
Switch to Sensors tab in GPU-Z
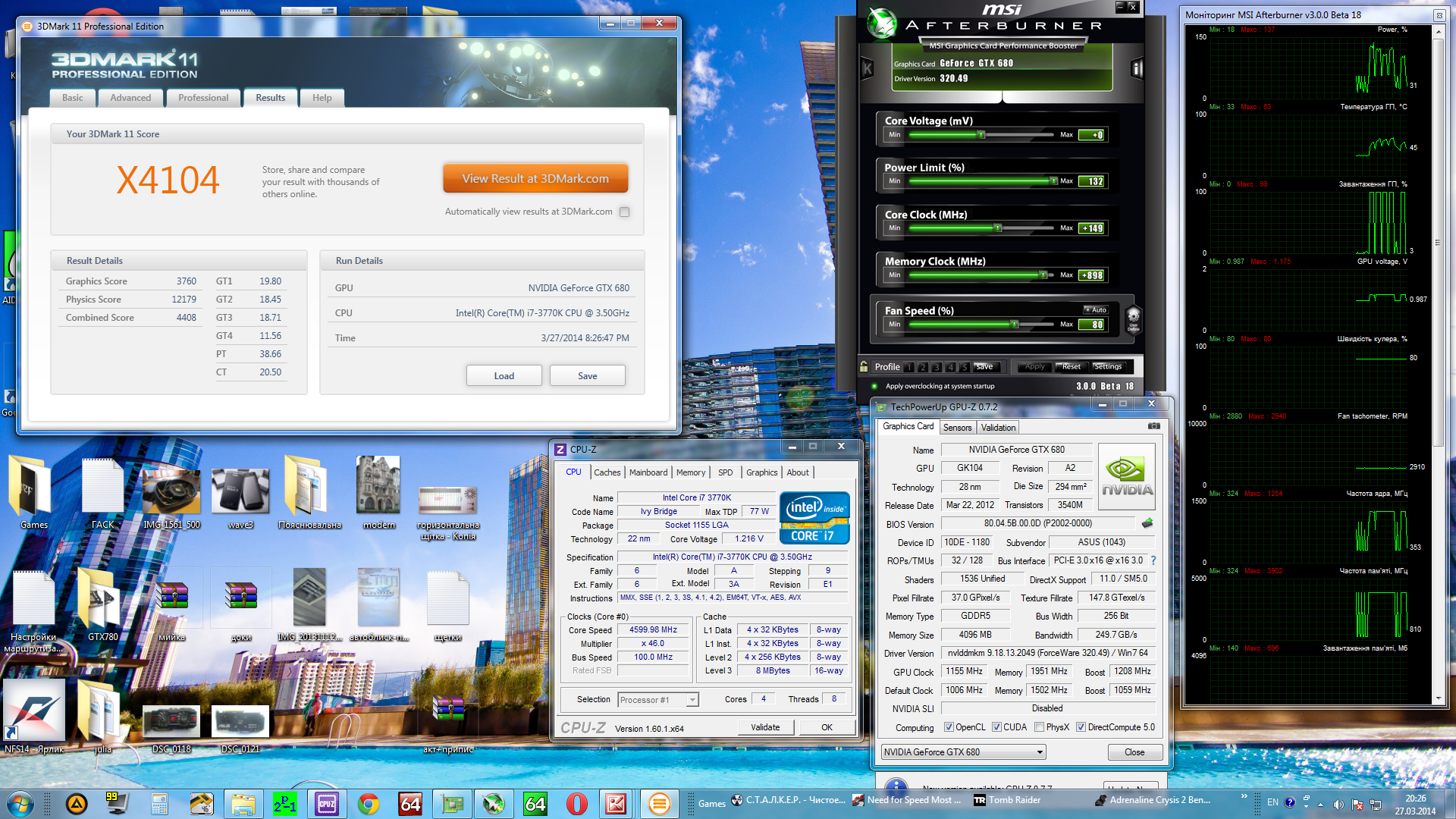click(957, 428)
